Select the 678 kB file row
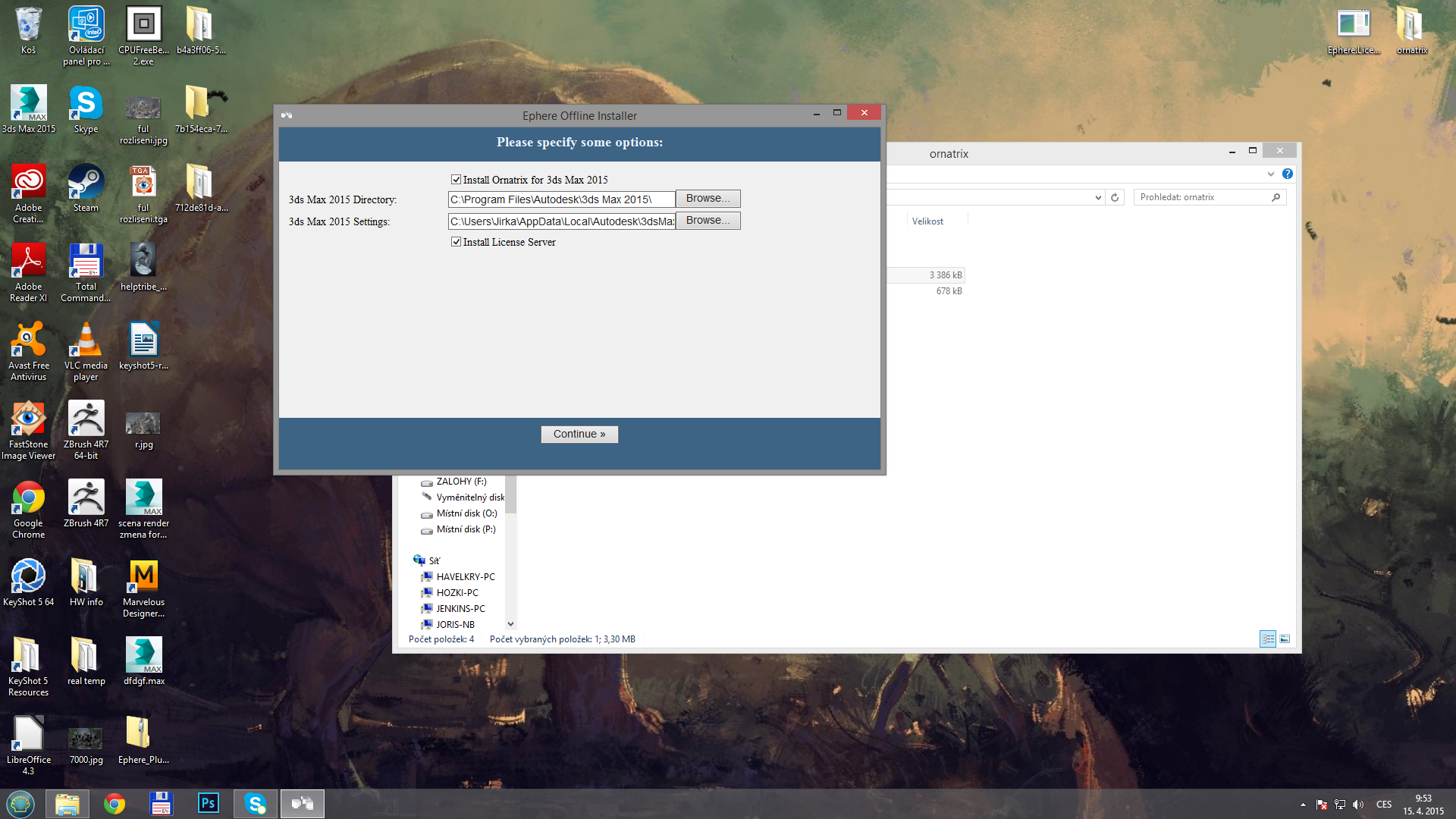 pyautogui.click(x=925, y=291)
